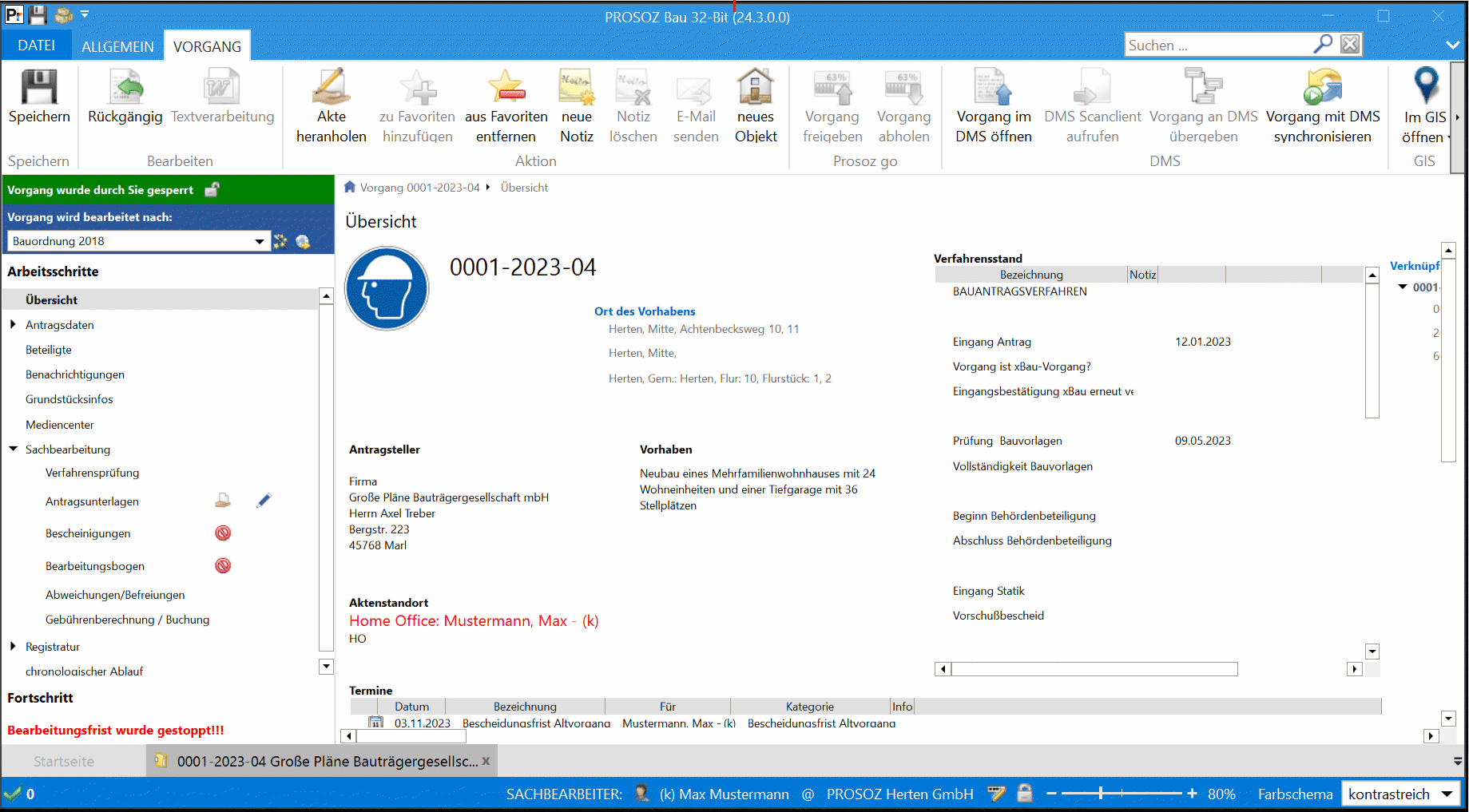Click into the Suchen search field
Screen dimensions: 1469x812
(1219, 45)
